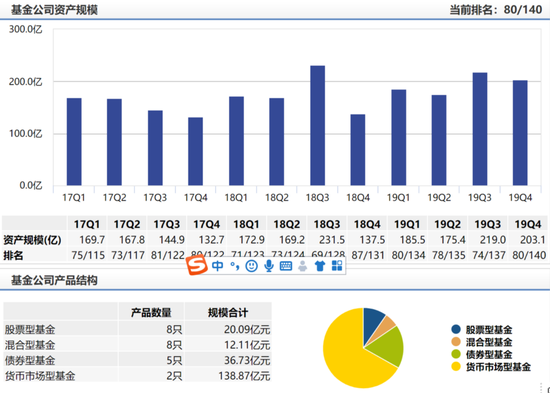This screenshot has width=550, height=393.
Task: Click the 规模合计 column header
Action: [228, 312]
